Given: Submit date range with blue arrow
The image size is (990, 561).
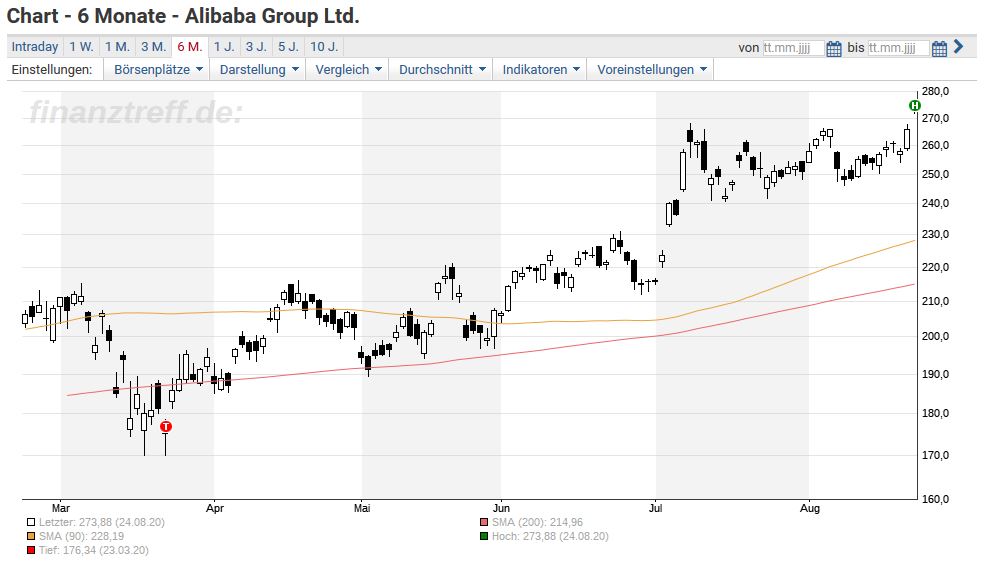Looking at the screenshot, I should (958, 47).
